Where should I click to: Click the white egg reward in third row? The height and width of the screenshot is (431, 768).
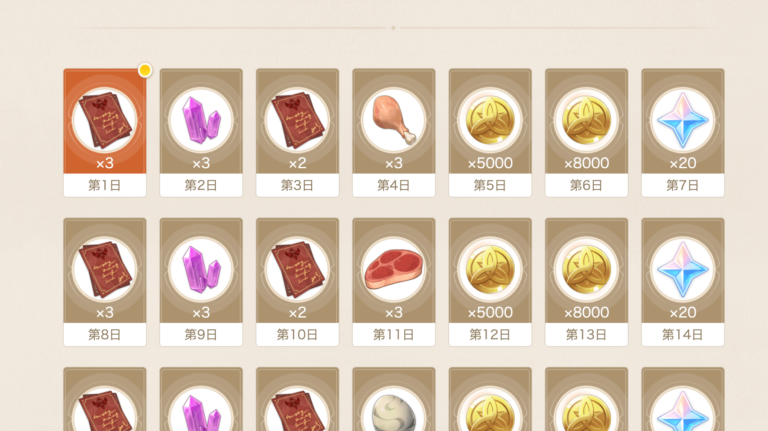point(394,410)
